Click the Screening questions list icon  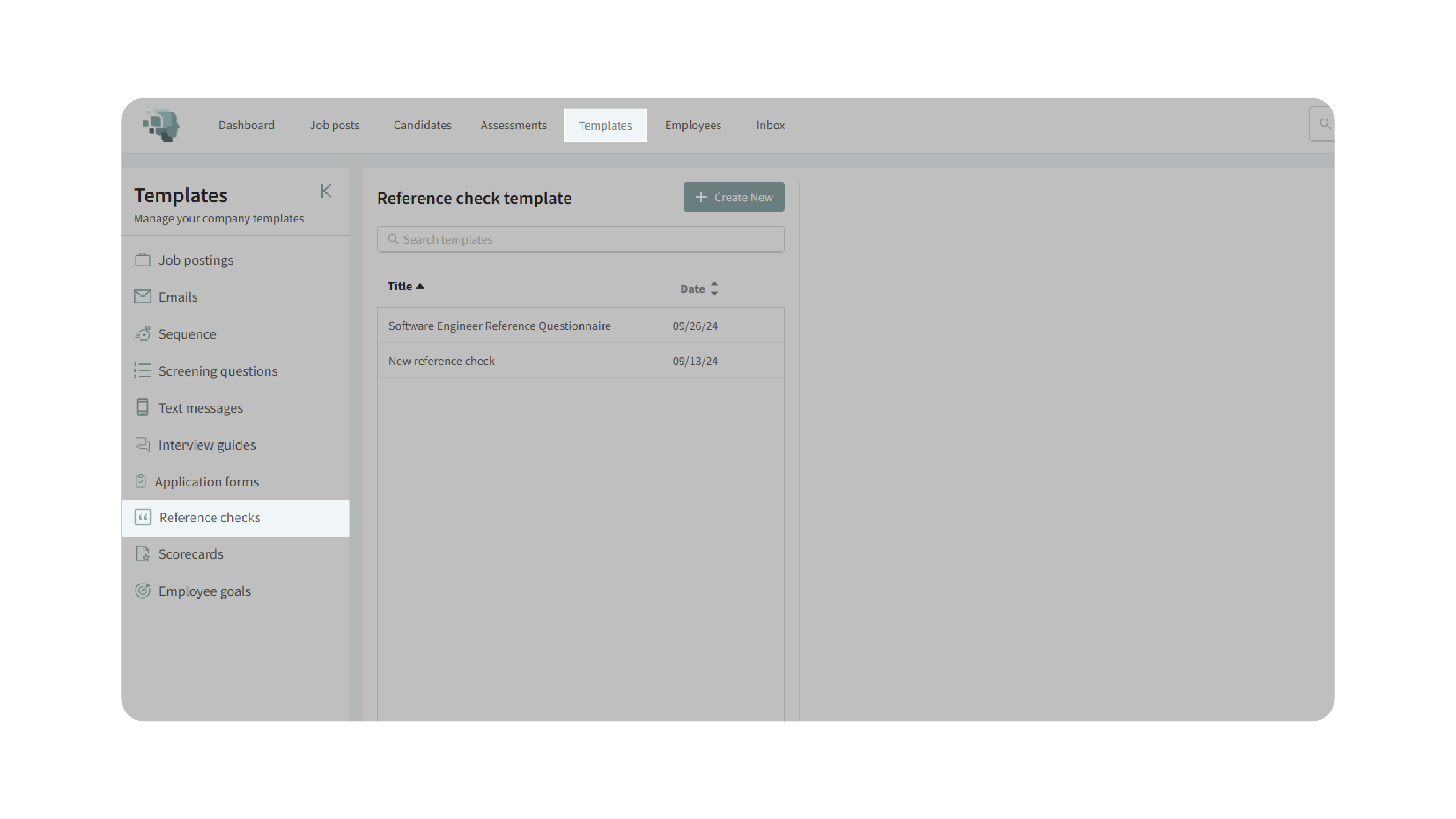[142, 370]
